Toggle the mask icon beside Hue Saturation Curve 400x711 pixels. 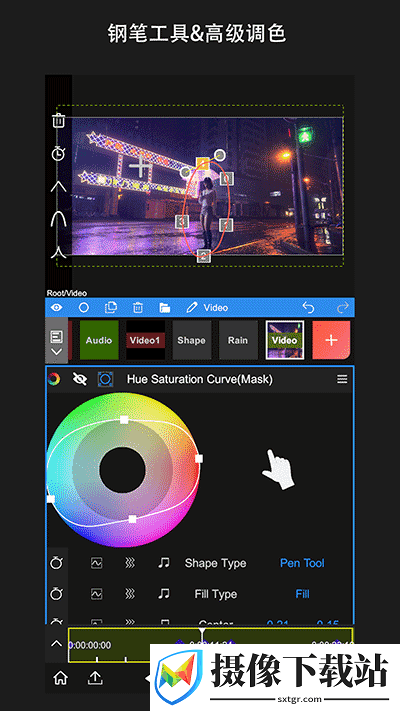[x=105, y=379]
